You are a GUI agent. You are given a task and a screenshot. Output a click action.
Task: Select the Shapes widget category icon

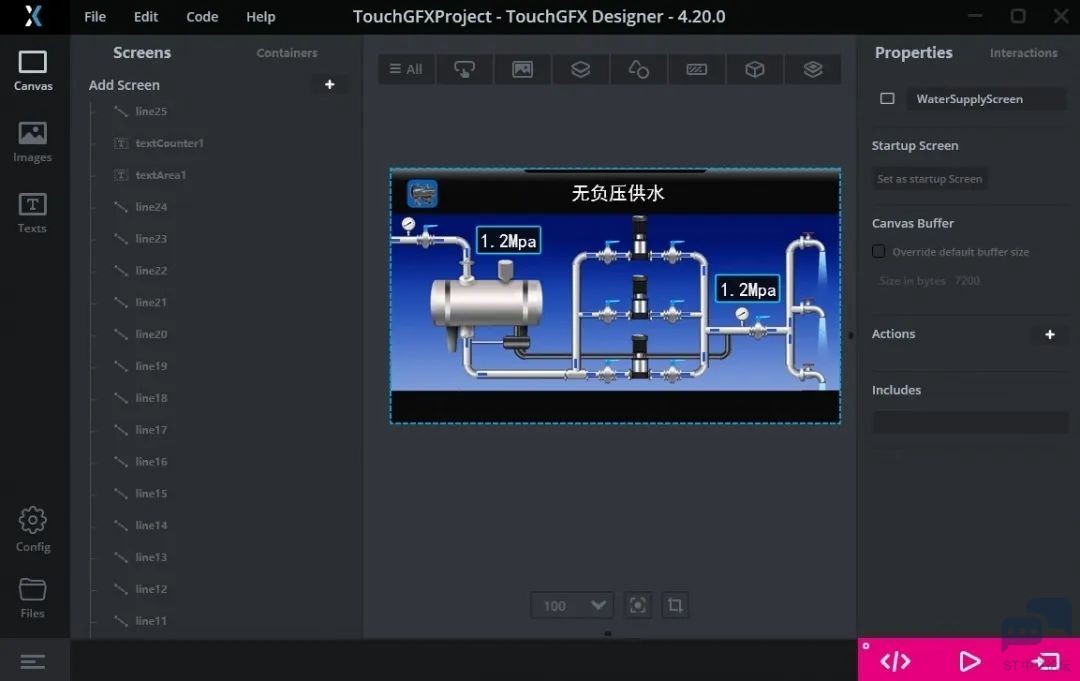638,69
